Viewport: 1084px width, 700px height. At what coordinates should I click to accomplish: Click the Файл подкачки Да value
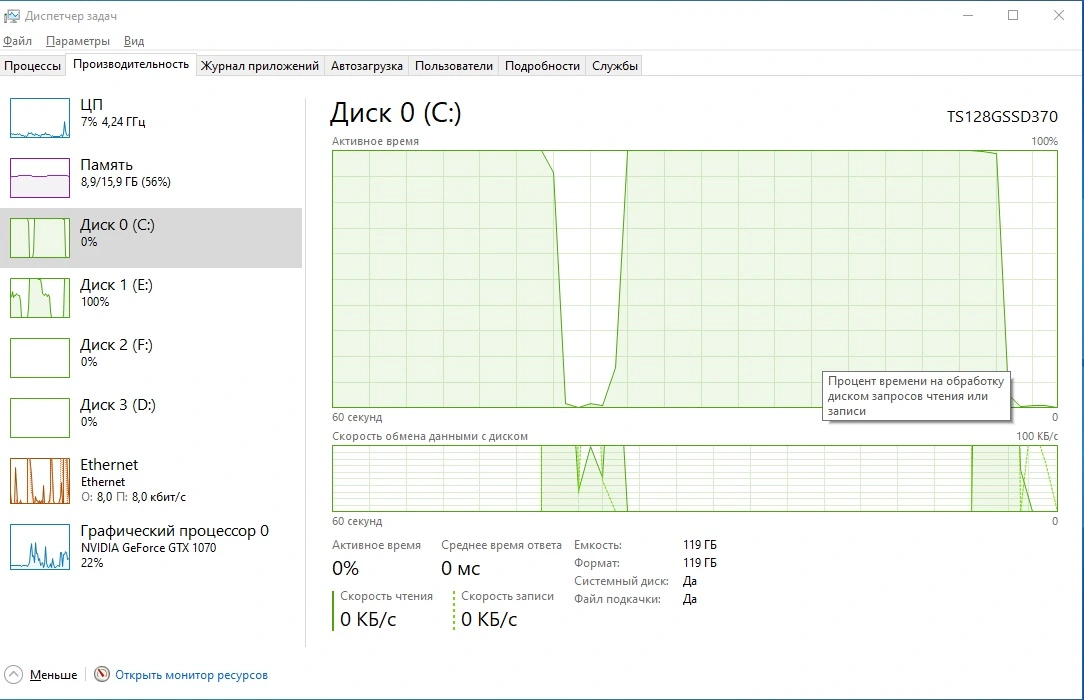(689, 598)
